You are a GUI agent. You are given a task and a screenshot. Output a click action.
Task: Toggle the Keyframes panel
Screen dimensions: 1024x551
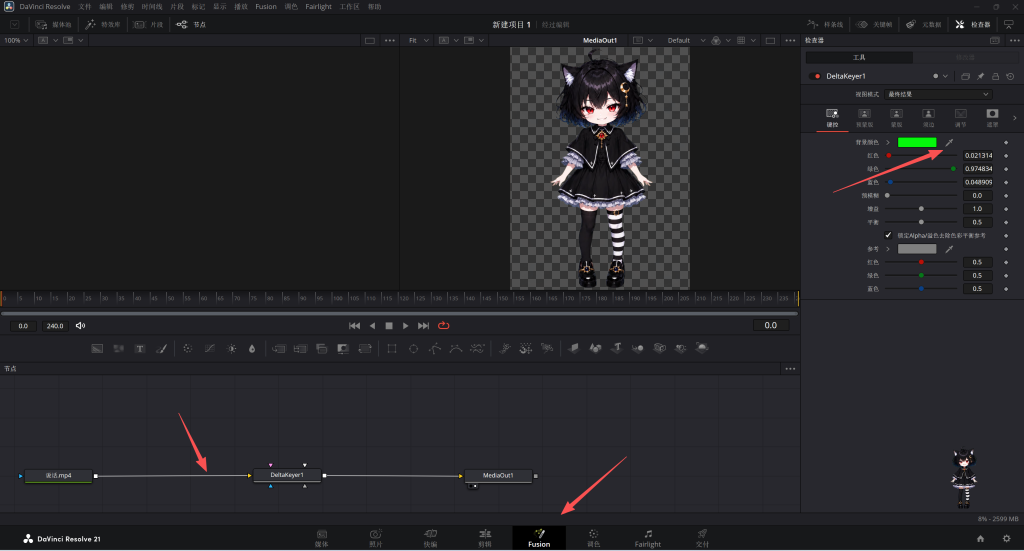tap(874, 24)
